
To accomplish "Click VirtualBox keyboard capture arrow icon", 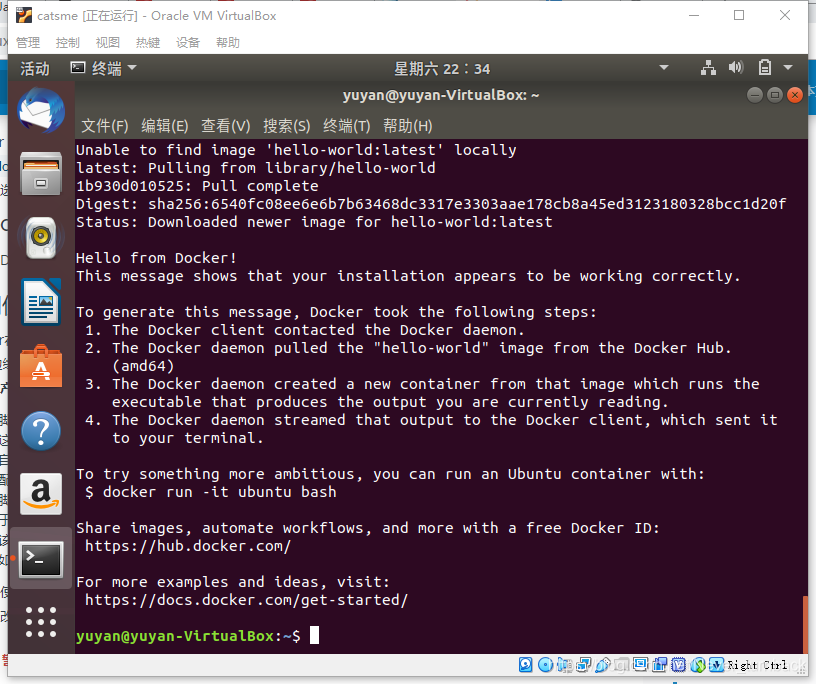I will [717, 665].
